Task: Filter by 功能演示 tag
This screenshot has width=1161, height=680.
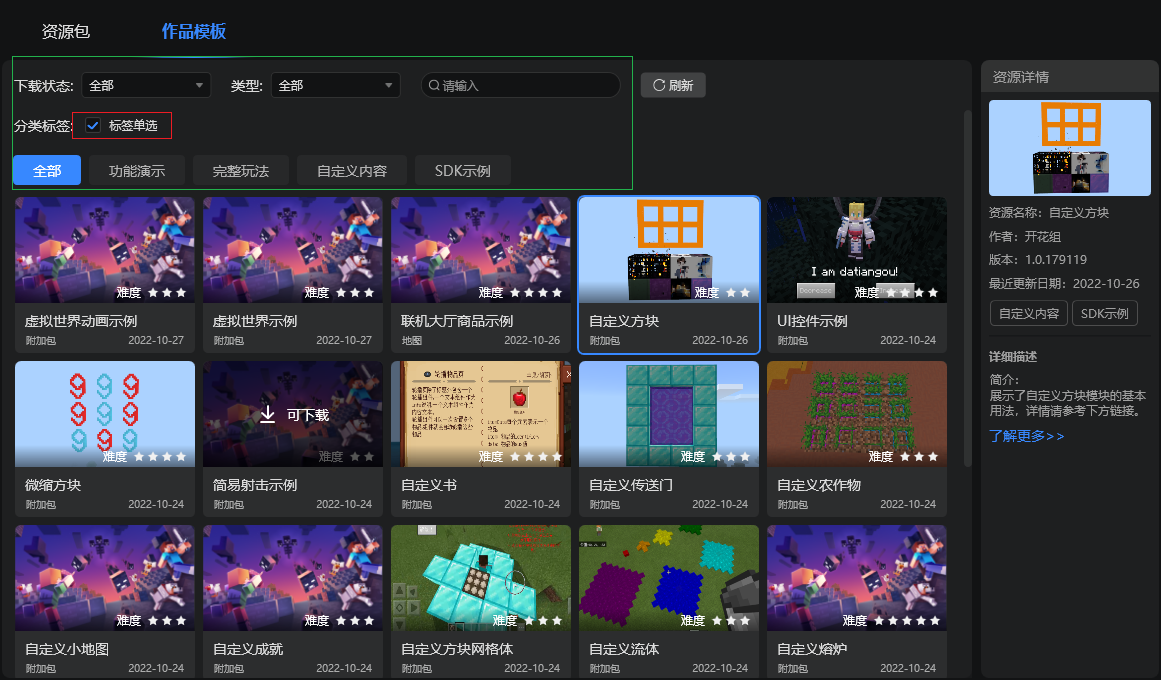Action: coord(137,170)
